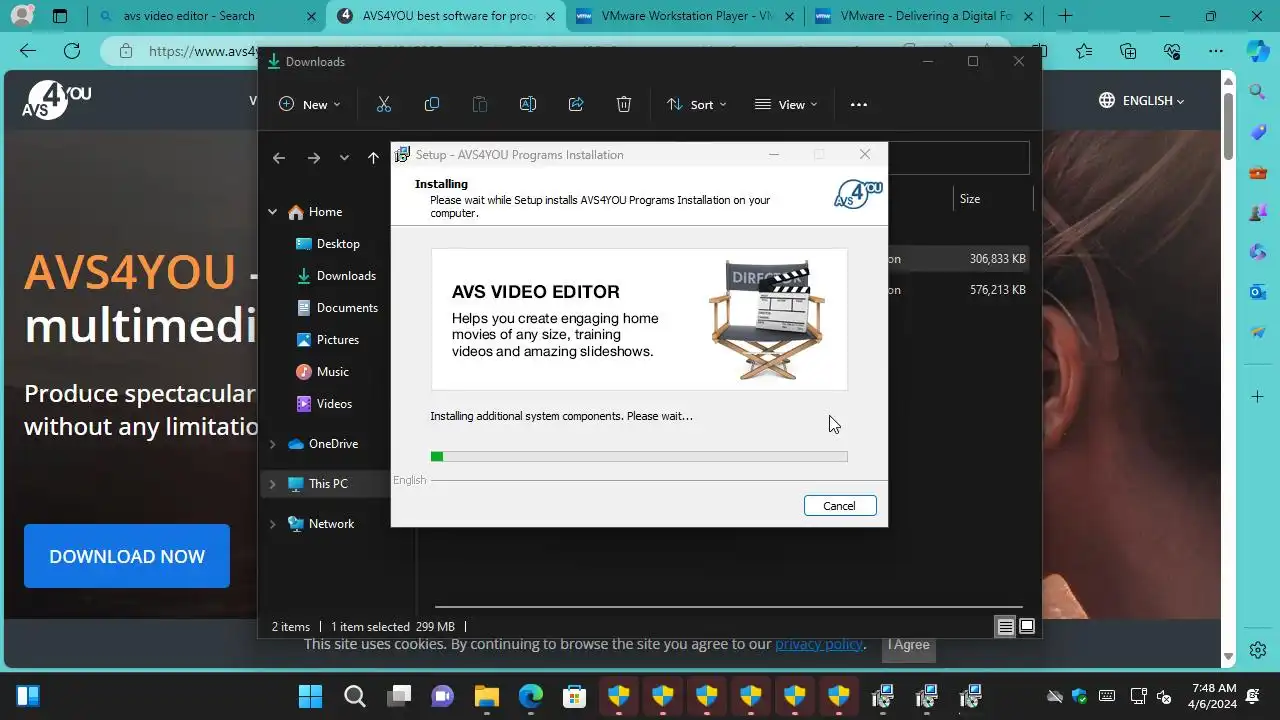This screenshot has width=1280, height=720.
Task: Open the See more ellipsis in Explorer toolbar
Action: pyautogui.click(x=858, y=104)
